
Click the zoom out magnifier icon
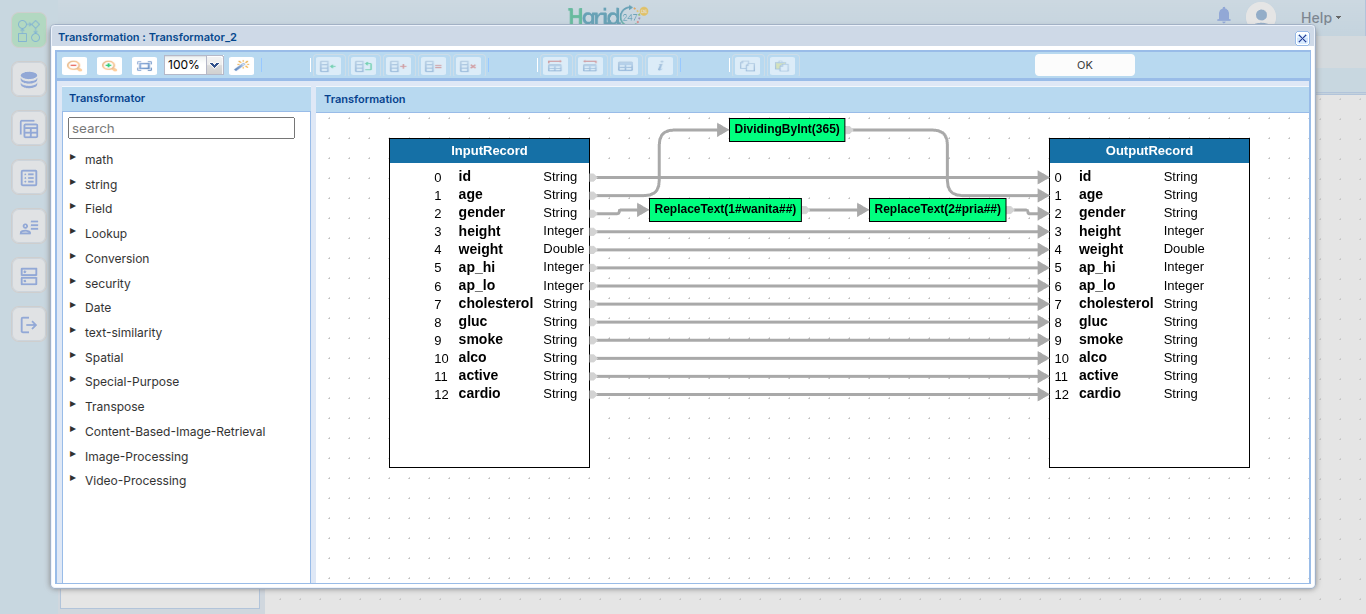(x=74, y=66)
